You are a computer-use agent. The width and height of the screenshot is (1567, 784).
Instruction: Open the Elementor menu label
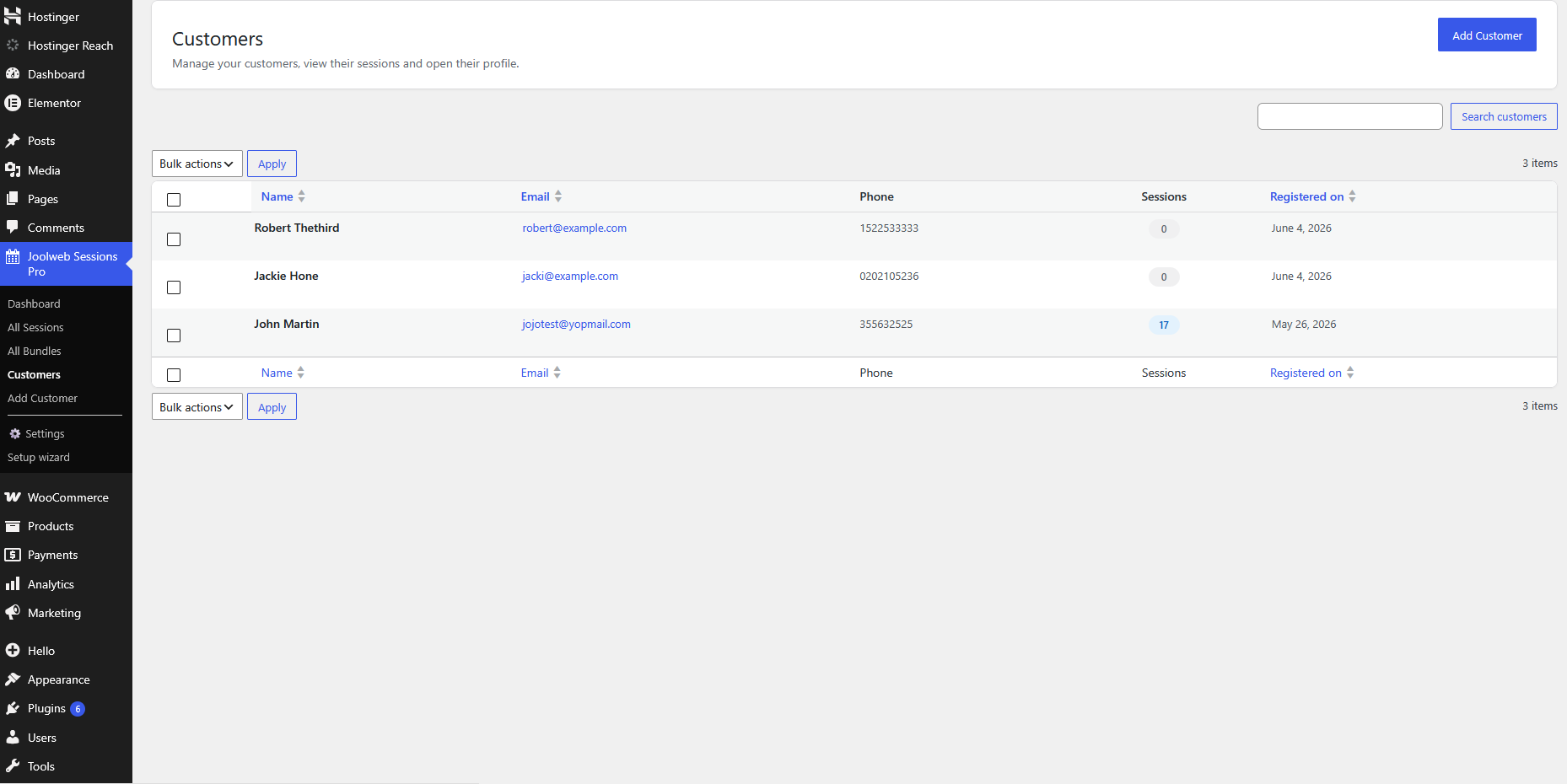[54, 103]
